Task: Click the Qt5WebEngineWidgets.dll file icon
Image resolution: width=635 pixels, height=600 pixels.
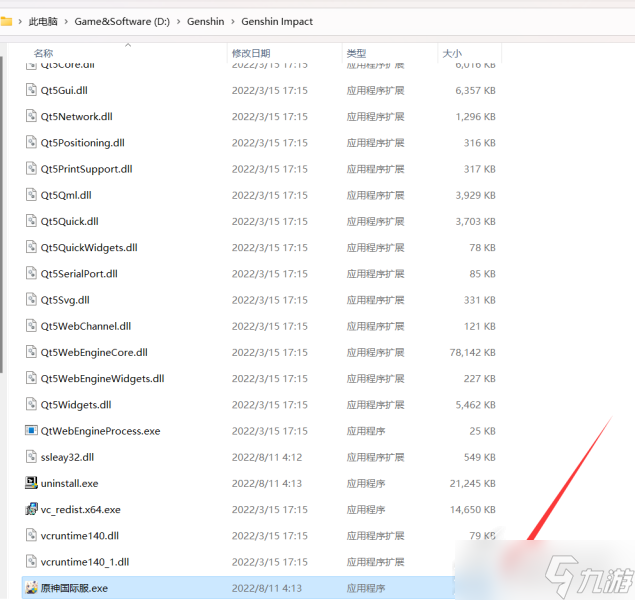Action: pyautogui.click(x=31, y=378)
